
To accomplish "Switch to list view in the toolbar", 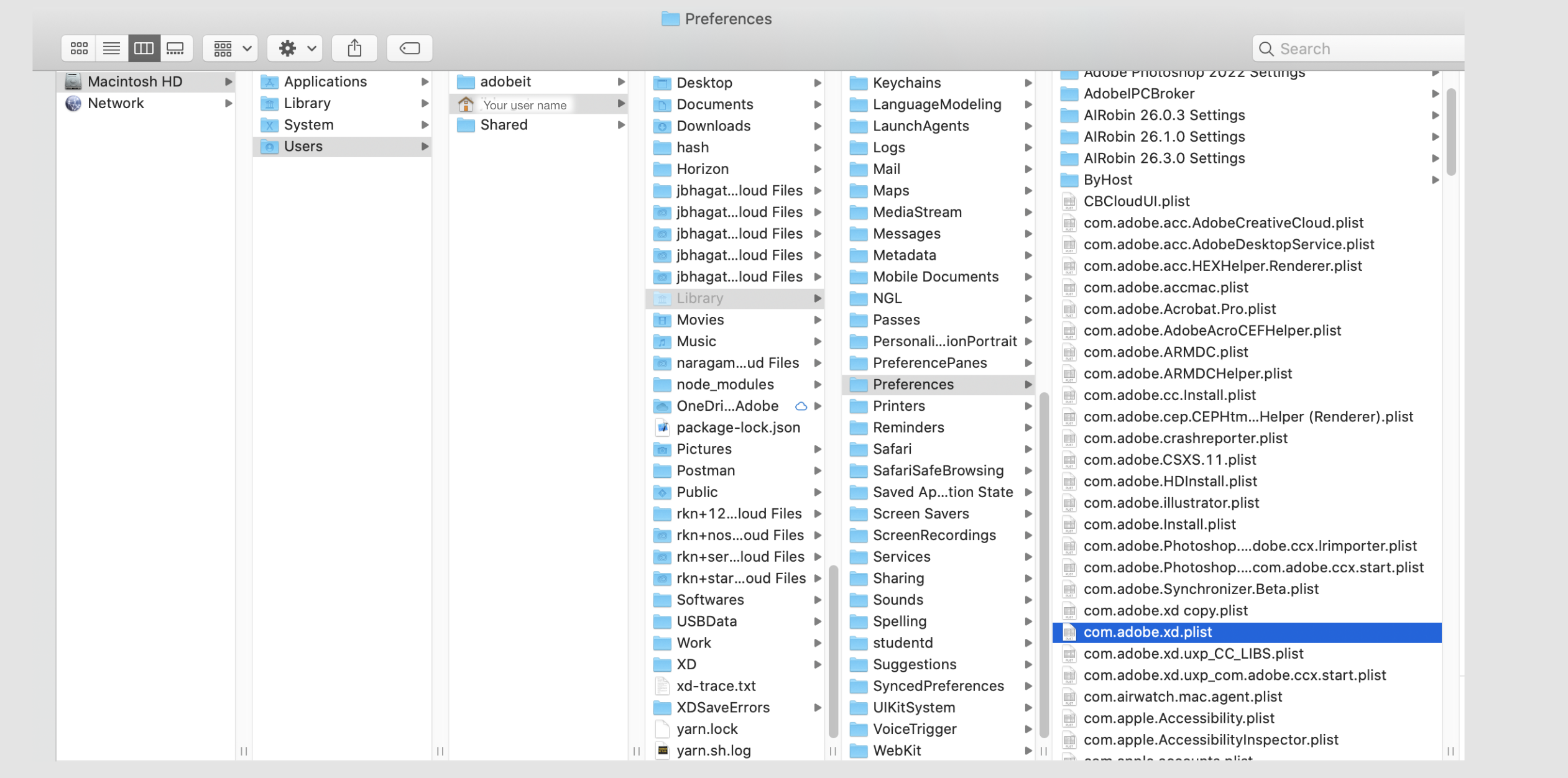I will pos(112,48).
